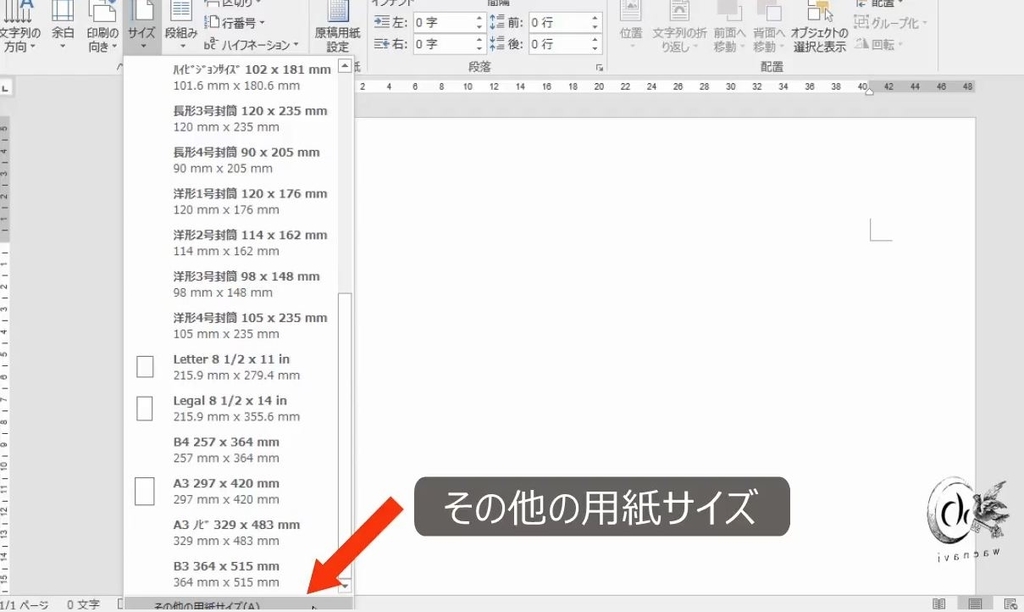This screenshot has height=612, width=1024.
Task: Select 洋形4号封筒 105 x 235 mm
Action: pos(231,325)
